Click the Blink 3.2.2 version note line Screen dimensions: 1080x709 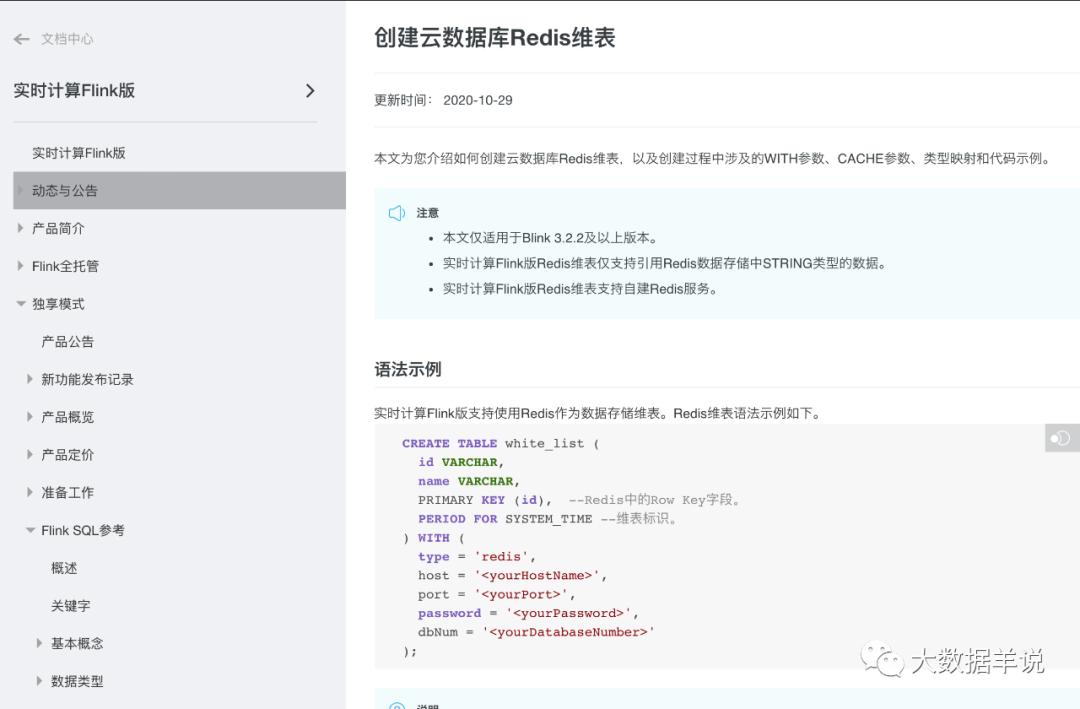tap(551, 238)
